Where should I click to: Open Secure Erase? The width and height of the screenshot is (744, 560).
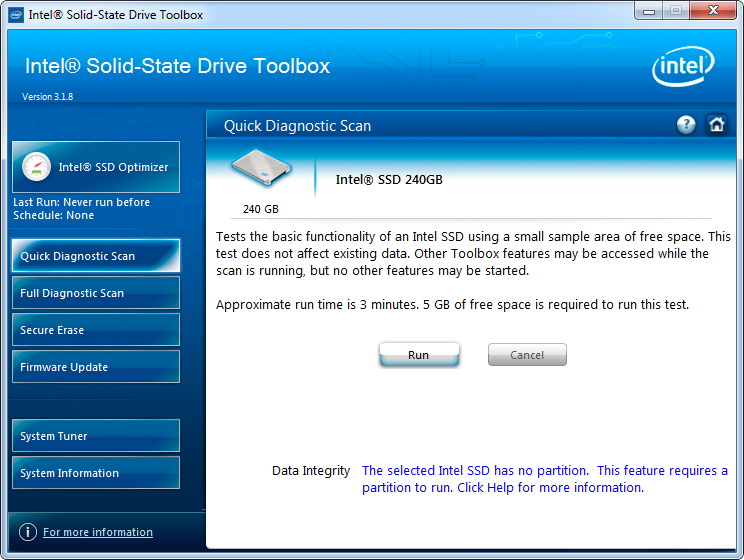pos(96,330)
